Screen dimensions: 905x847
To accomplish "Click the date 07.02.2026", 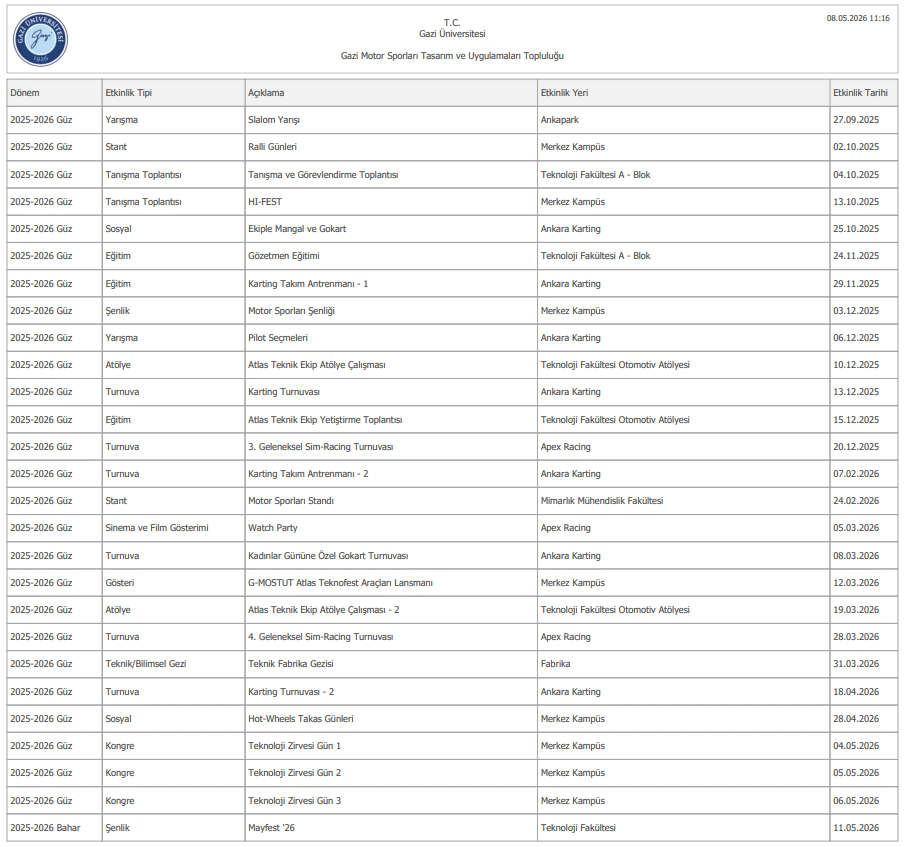I will click(856, 474).
